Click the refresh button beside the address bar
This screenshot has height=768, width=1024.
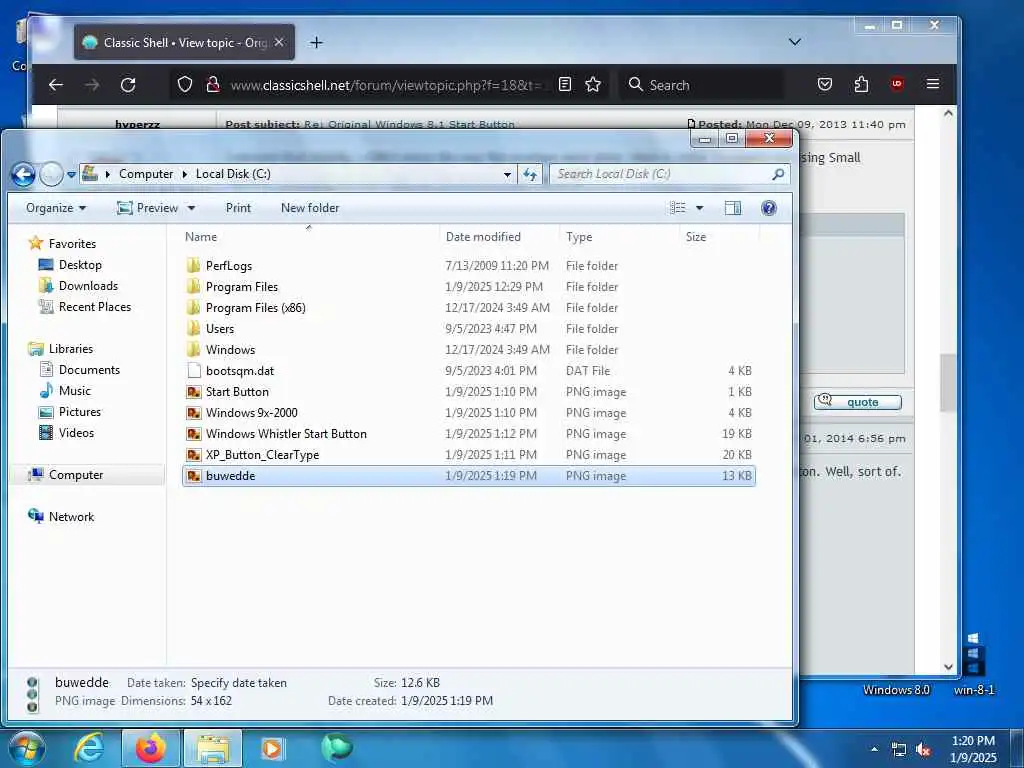point(530,174)
